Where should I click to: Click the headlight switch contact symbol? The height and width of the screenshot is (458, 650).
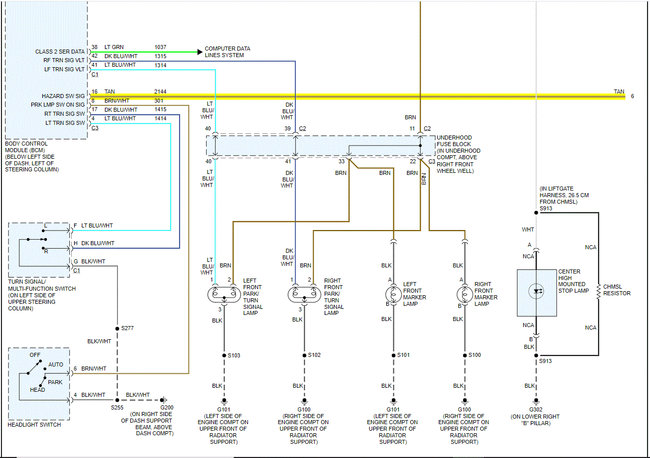37,375
